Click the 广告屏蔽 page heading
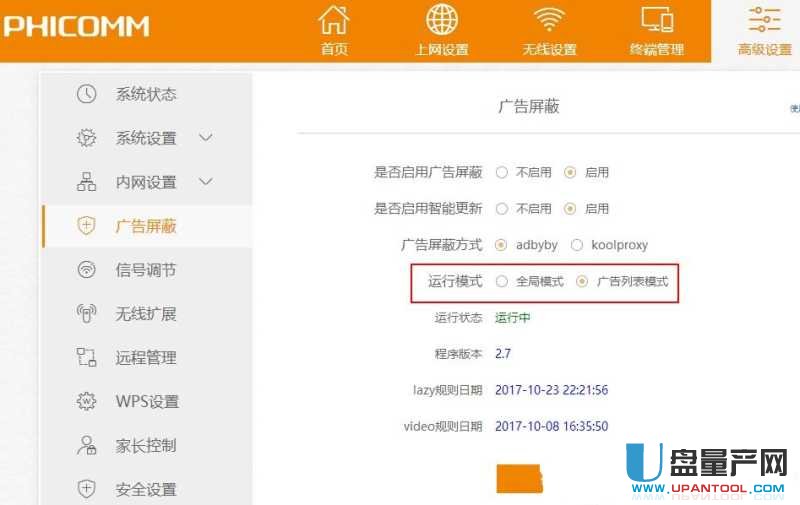800x505 pixels. click(x=529, y=106)
